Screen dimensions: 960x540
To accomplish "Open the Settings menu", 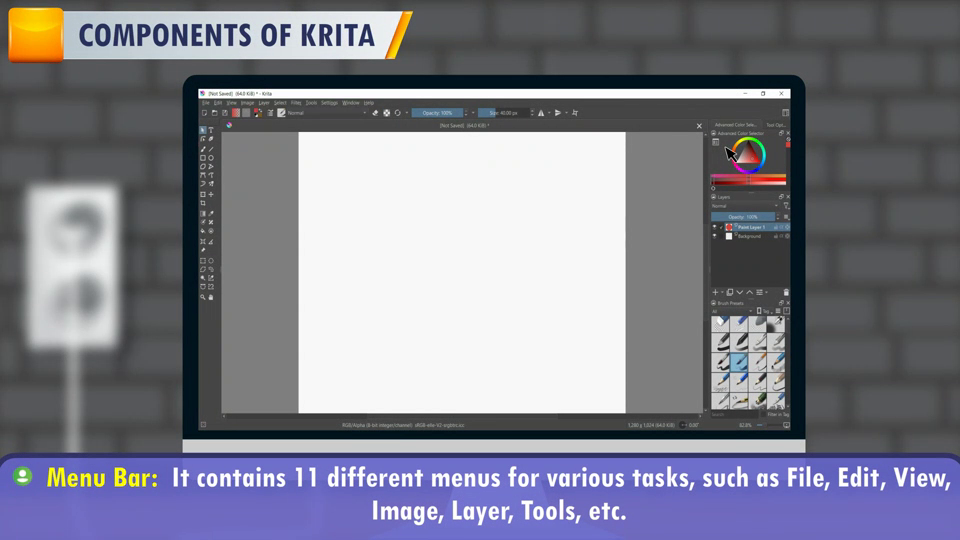I will pos(329,103).
